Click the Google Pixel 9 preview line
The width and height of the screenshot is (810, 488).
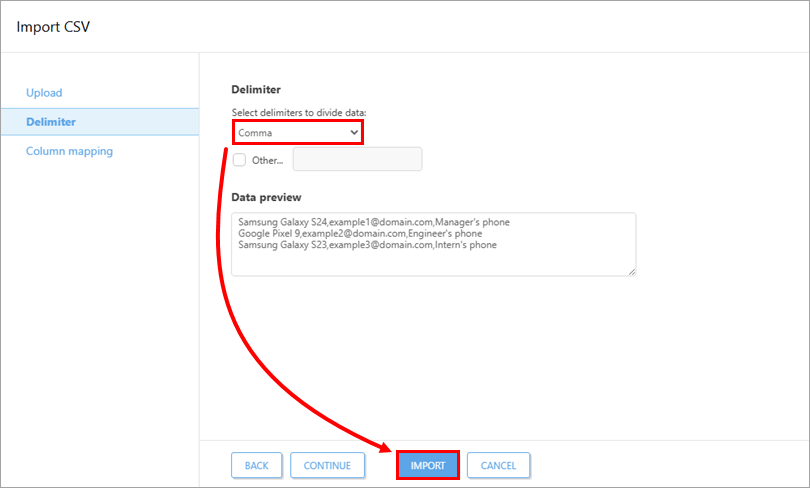(x=360, y=233)
